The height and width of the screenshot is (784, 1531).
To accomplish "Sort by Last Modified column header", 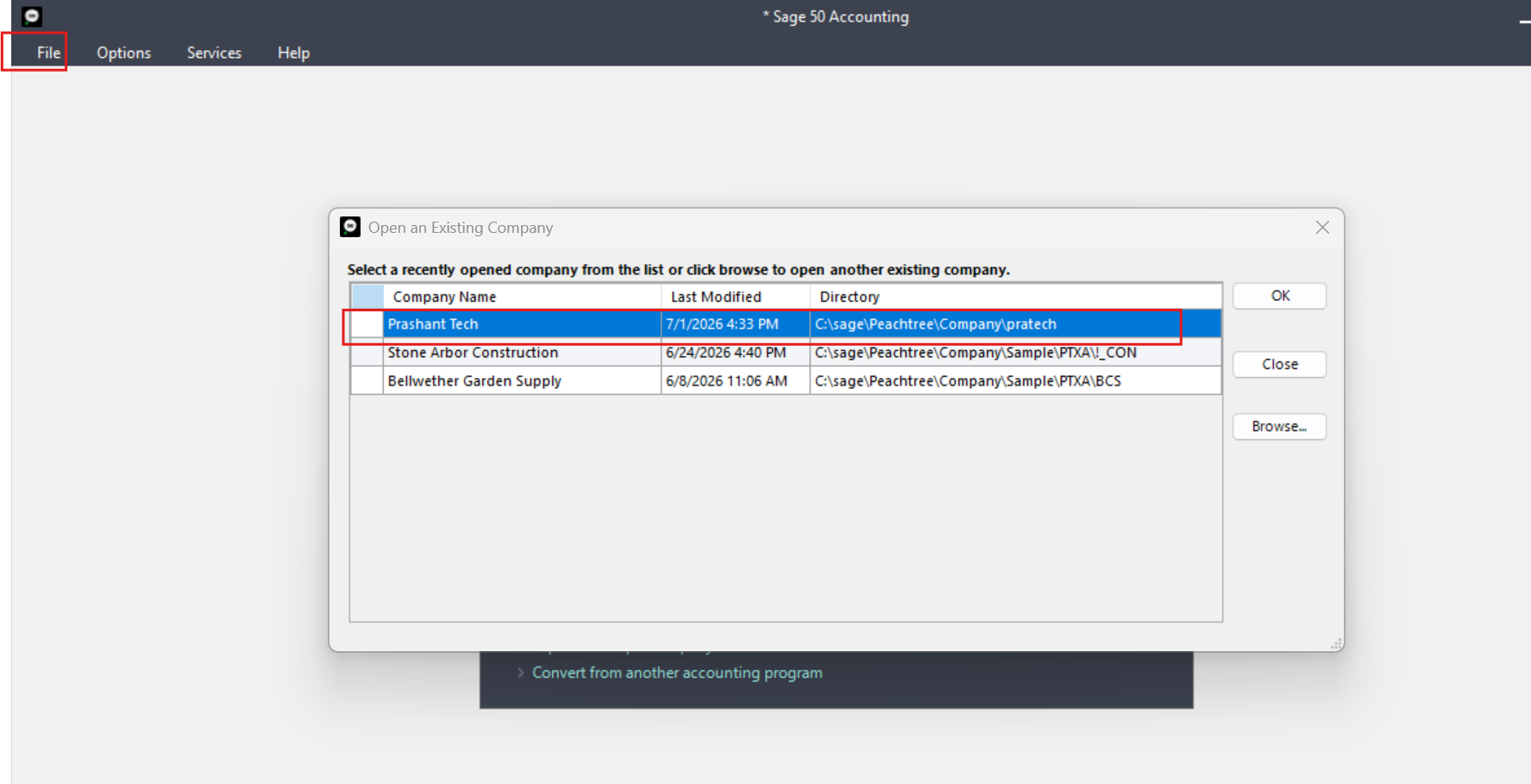I will (736, 297).
